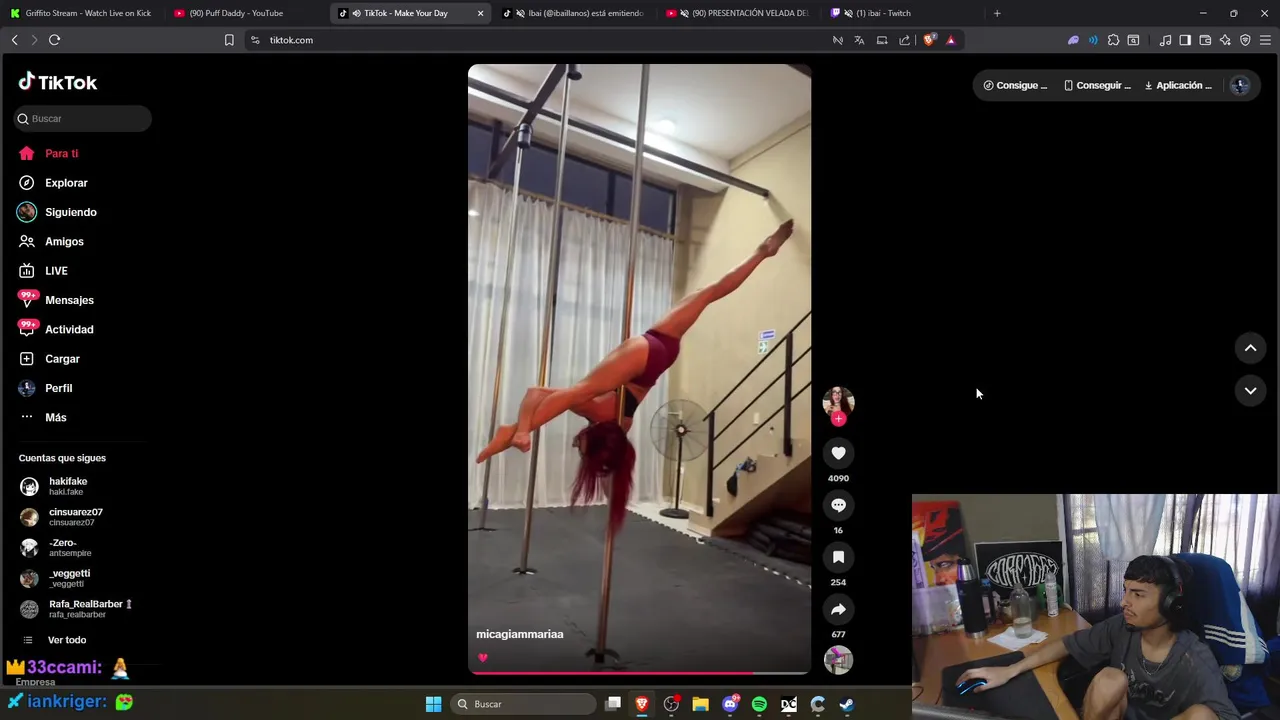
Task: Open the Amigos section
Action: tap(51, 242)
